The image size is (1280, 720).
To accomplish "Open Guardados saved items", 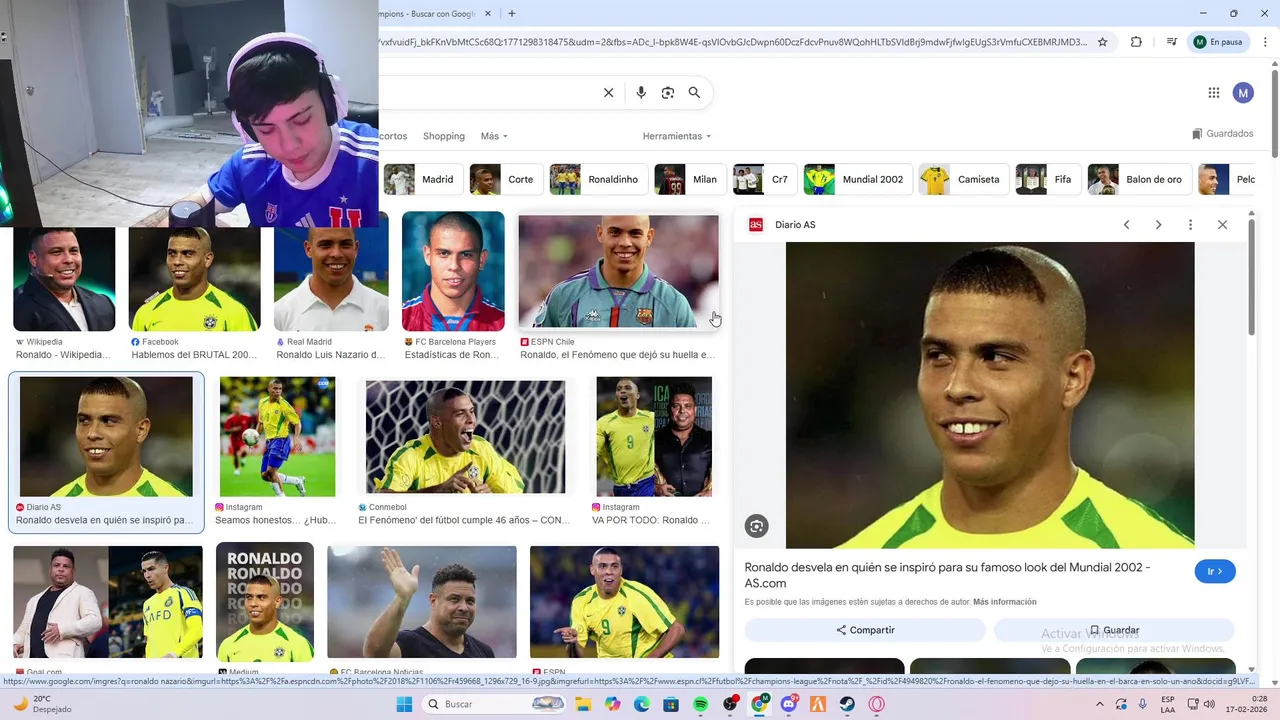I will 1222,134.
